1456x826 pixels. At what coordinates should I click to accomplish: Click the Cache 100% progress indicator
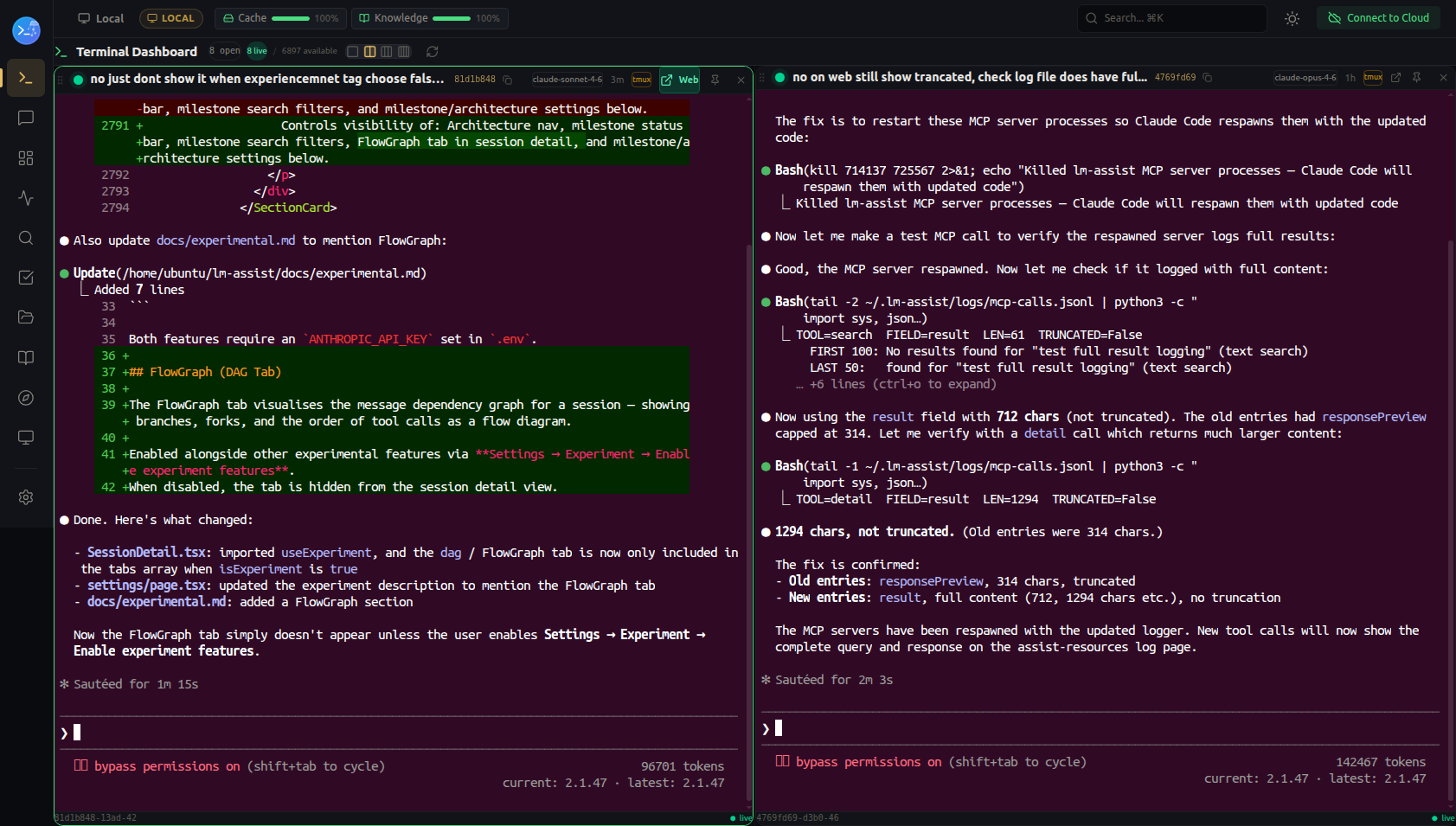tap(280, 18)
